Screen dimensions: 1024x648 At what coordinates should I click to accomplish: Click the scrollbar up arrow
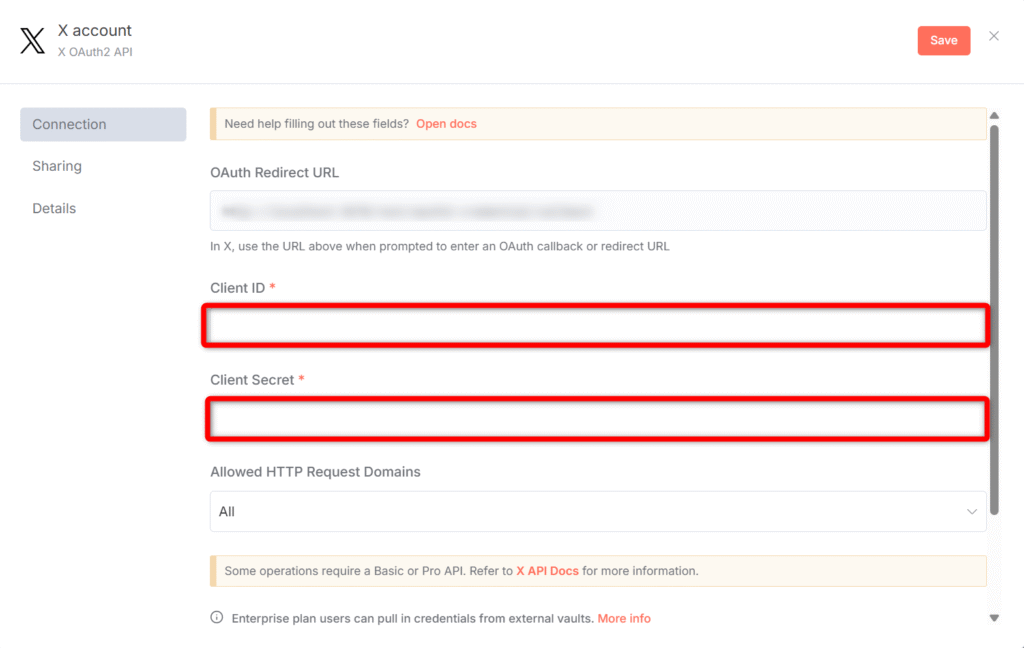pos(994,116)
